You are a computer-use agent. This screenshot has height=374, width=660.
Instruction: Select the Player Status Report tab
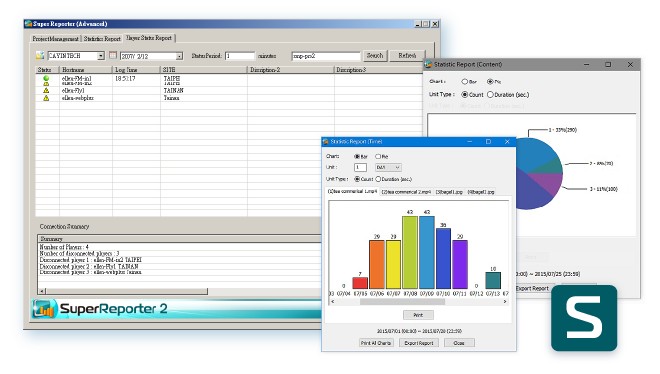[149, 38]
